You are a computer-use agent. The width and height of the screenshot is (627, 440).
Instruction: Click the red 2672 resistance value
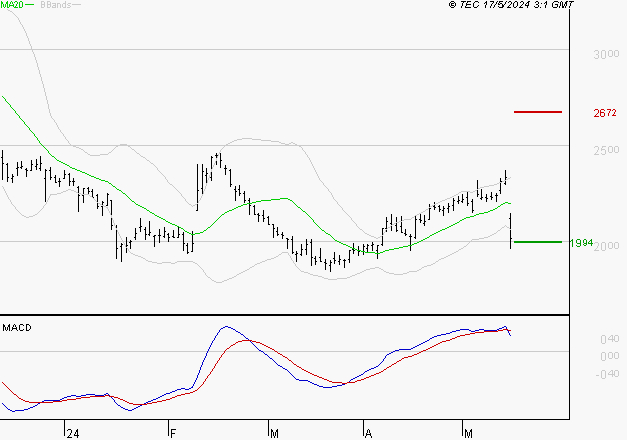pyautogui.click(x=605, y=113)
